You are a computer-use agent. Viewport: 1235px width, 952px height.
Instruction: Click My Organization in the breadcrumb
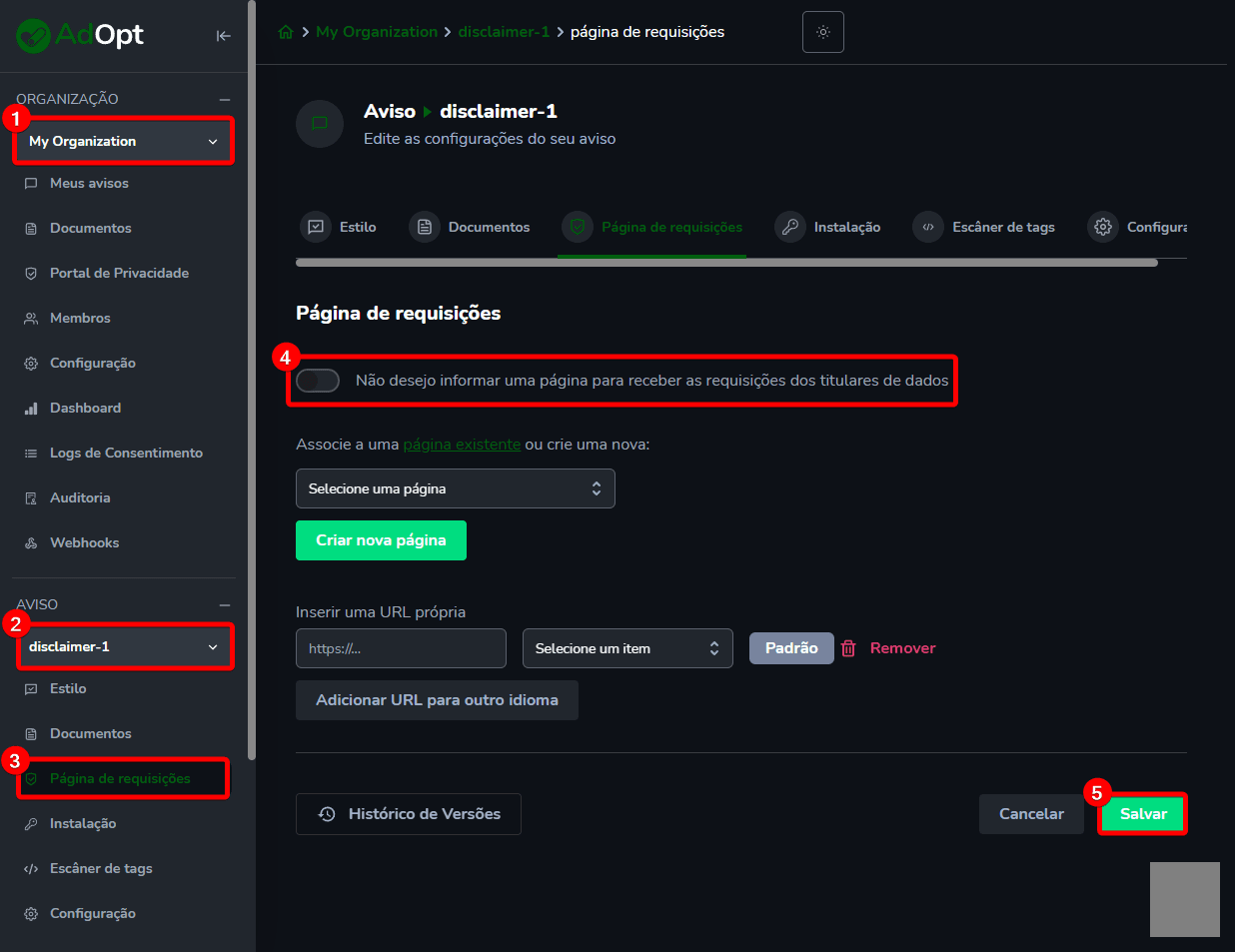377,32
